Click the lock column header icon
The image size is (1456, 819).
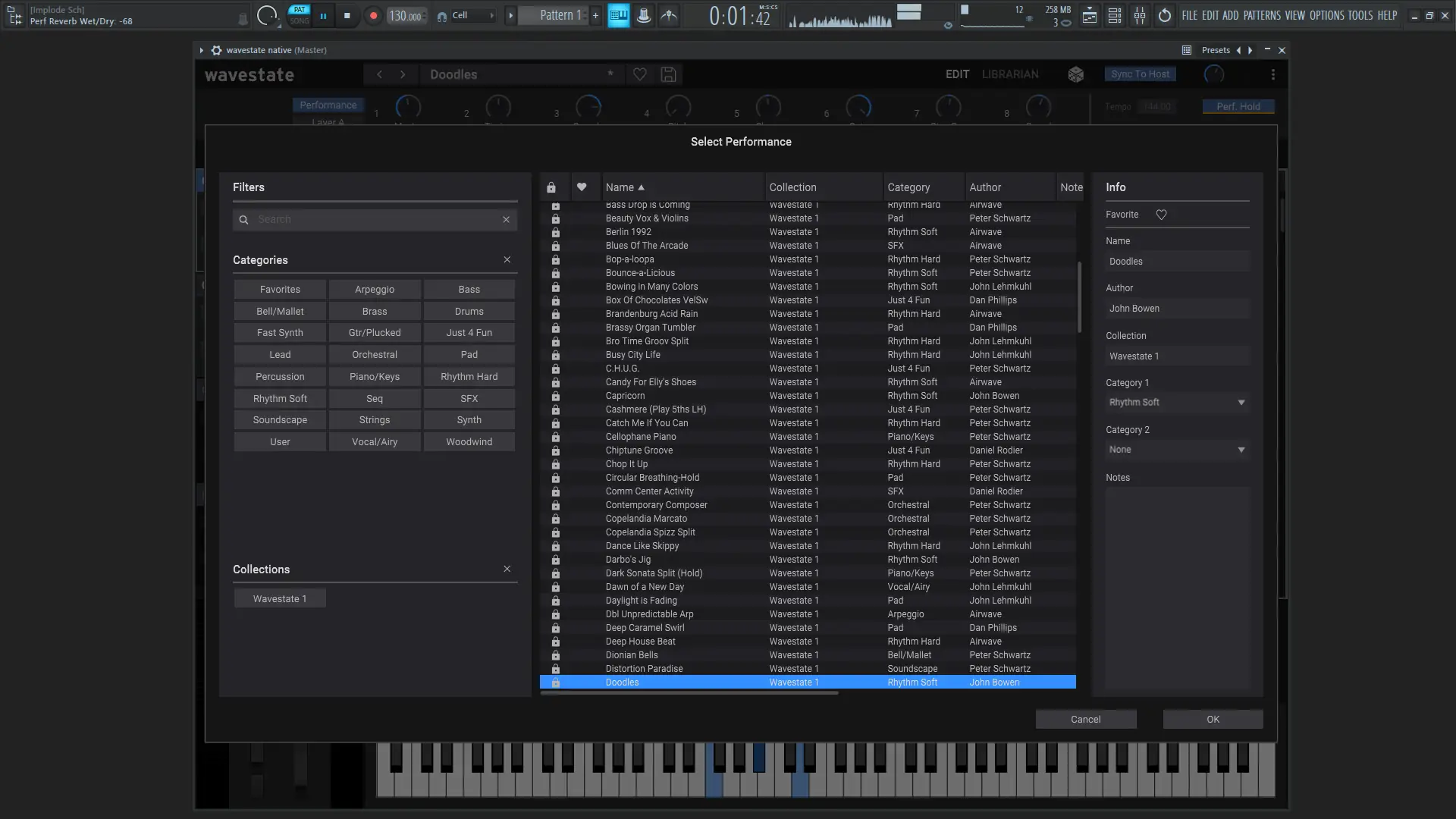[x=551, y=187]
